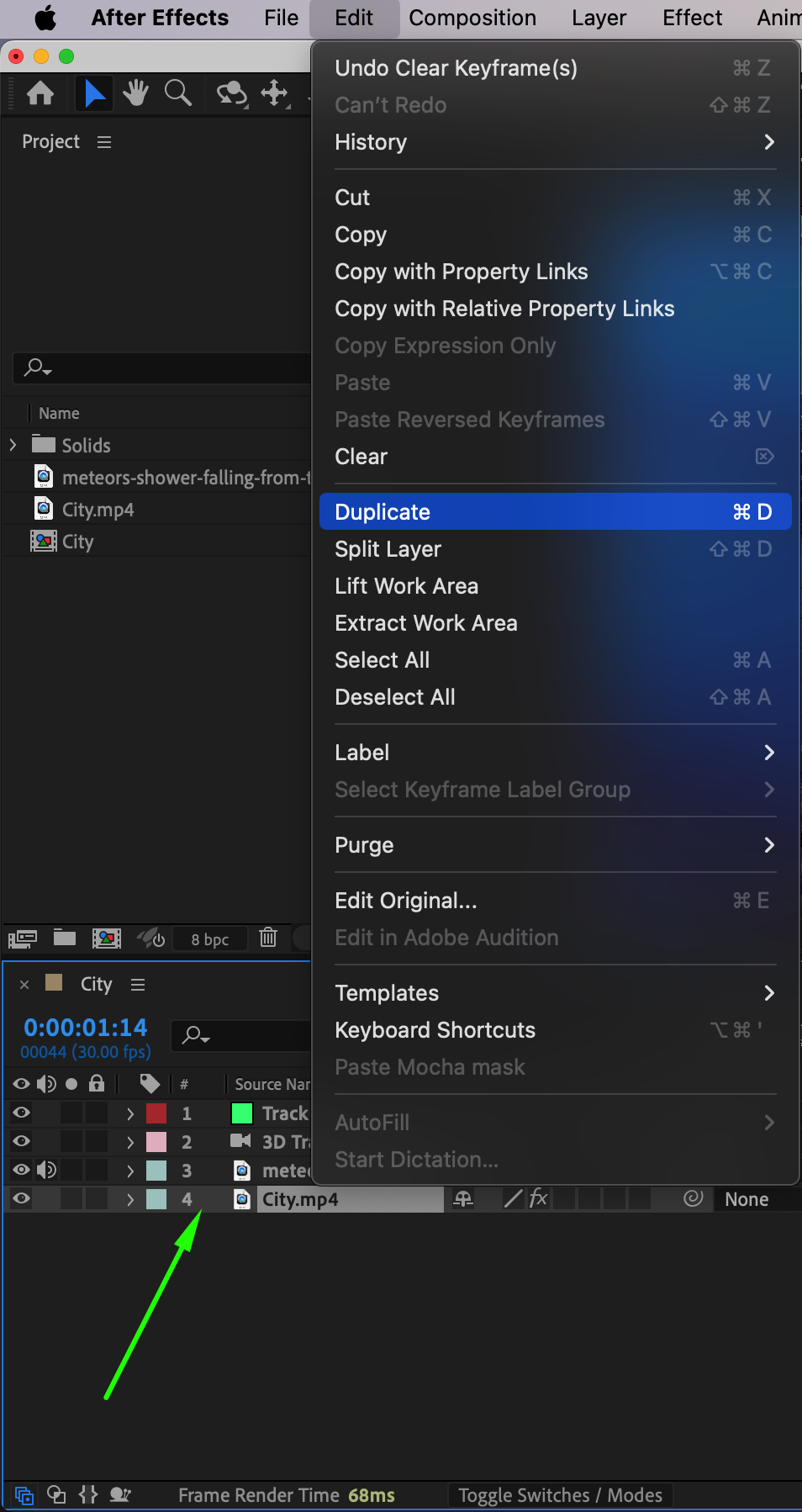Click the 8 bpc color depth button
This screenshot has width=802, height=1512.
click(209, 939)
